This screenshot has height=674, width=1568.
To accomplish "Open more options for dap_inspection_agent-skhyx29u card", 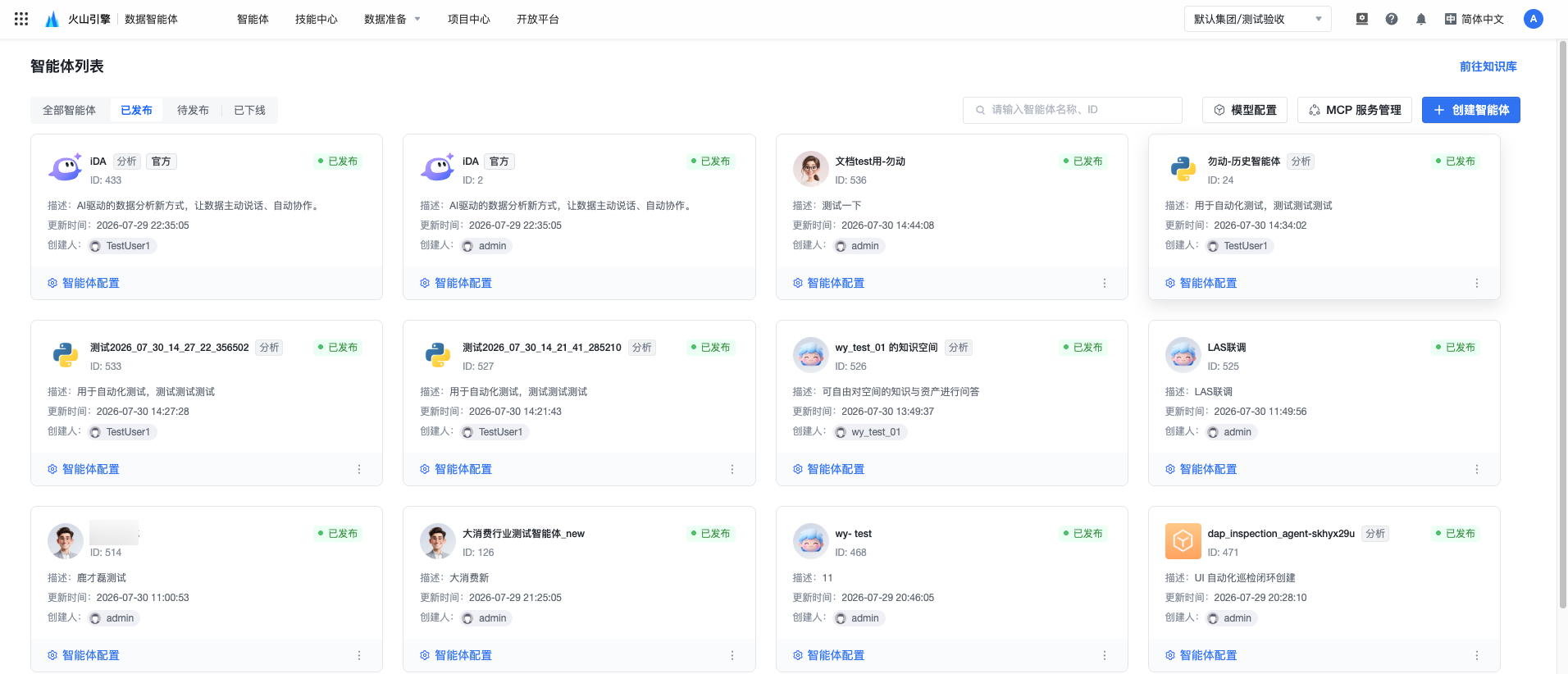I will coord(1477,655).
